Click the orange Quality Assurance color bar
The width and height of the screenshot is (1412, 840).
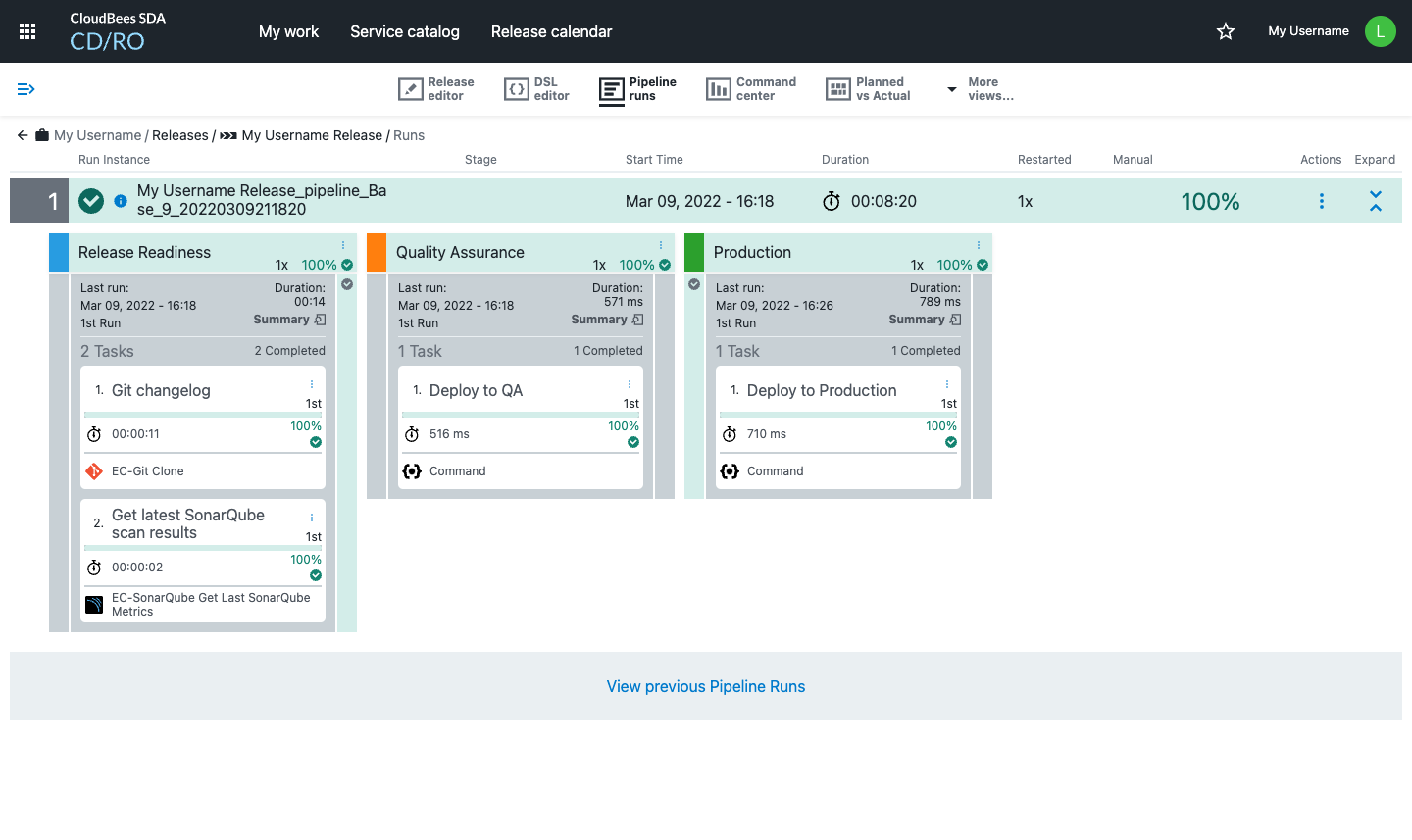[x=377, y=253]
